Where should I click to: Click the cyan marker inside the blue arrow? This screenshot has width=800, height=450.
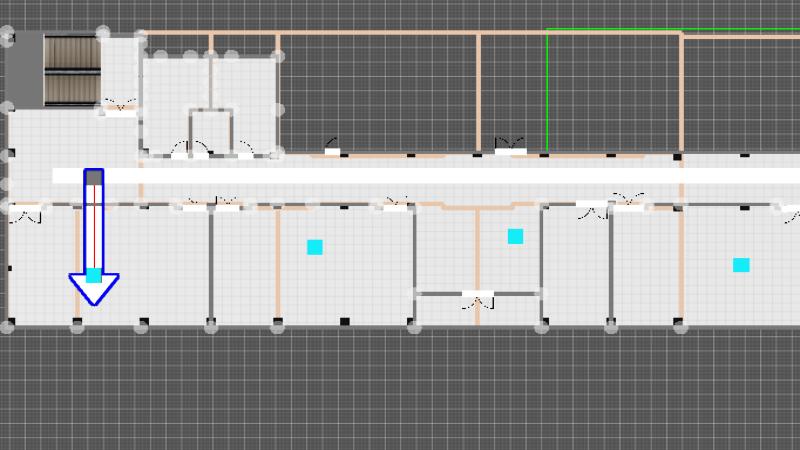[x=93, y=274]
